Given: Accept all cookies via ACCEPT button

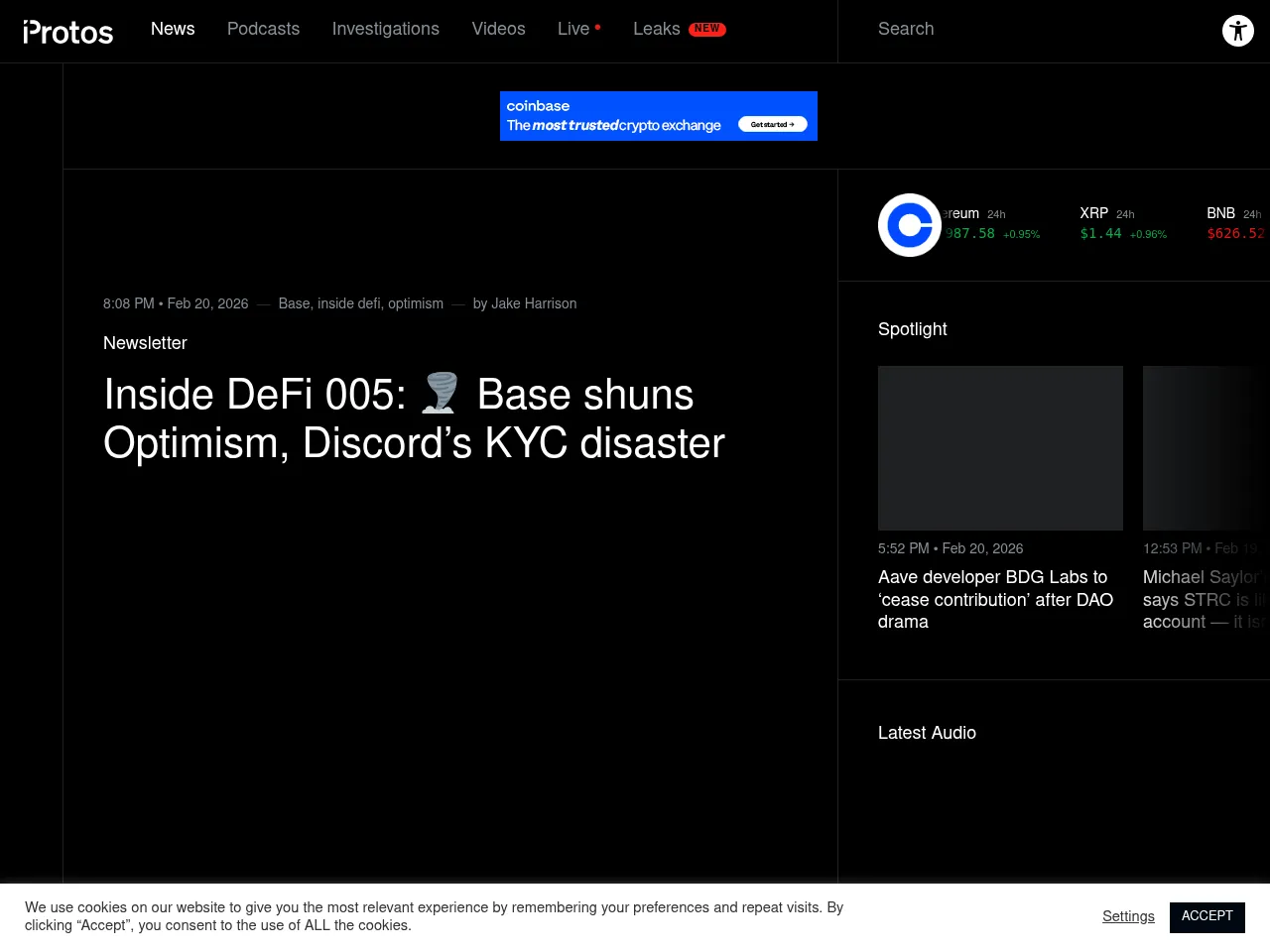Looking at the screenshot, I should coord(1206,917).
